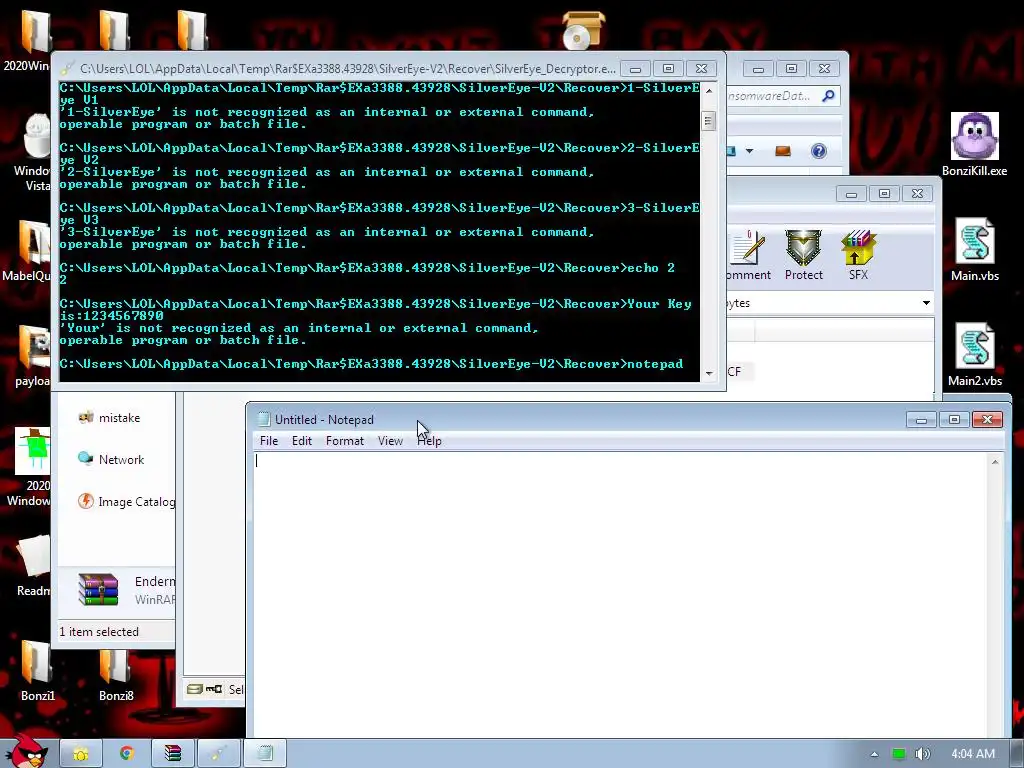This screenshot has height=768, width=1024.
Task: Open the Explorer view options dropdown arrow
Action: point(749,152)
